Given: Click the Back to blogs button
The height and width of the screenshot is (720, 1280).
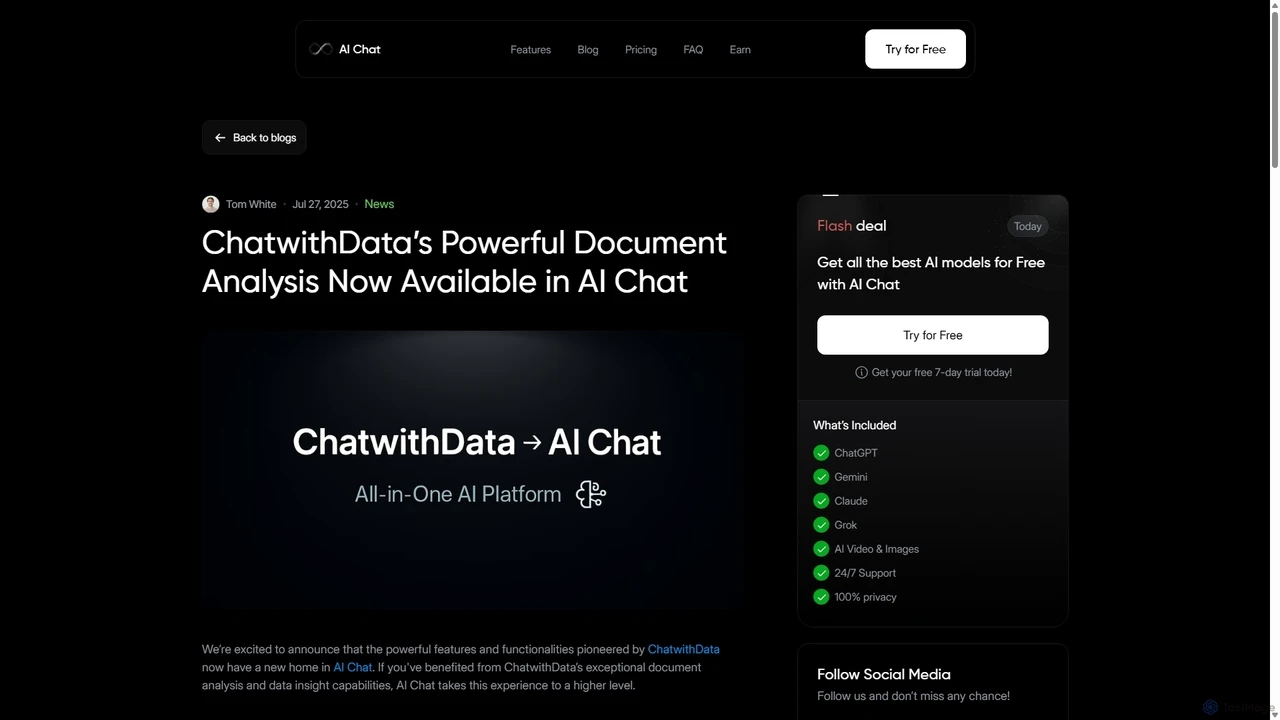Looking at the screenshot, I should coord(254,138).
